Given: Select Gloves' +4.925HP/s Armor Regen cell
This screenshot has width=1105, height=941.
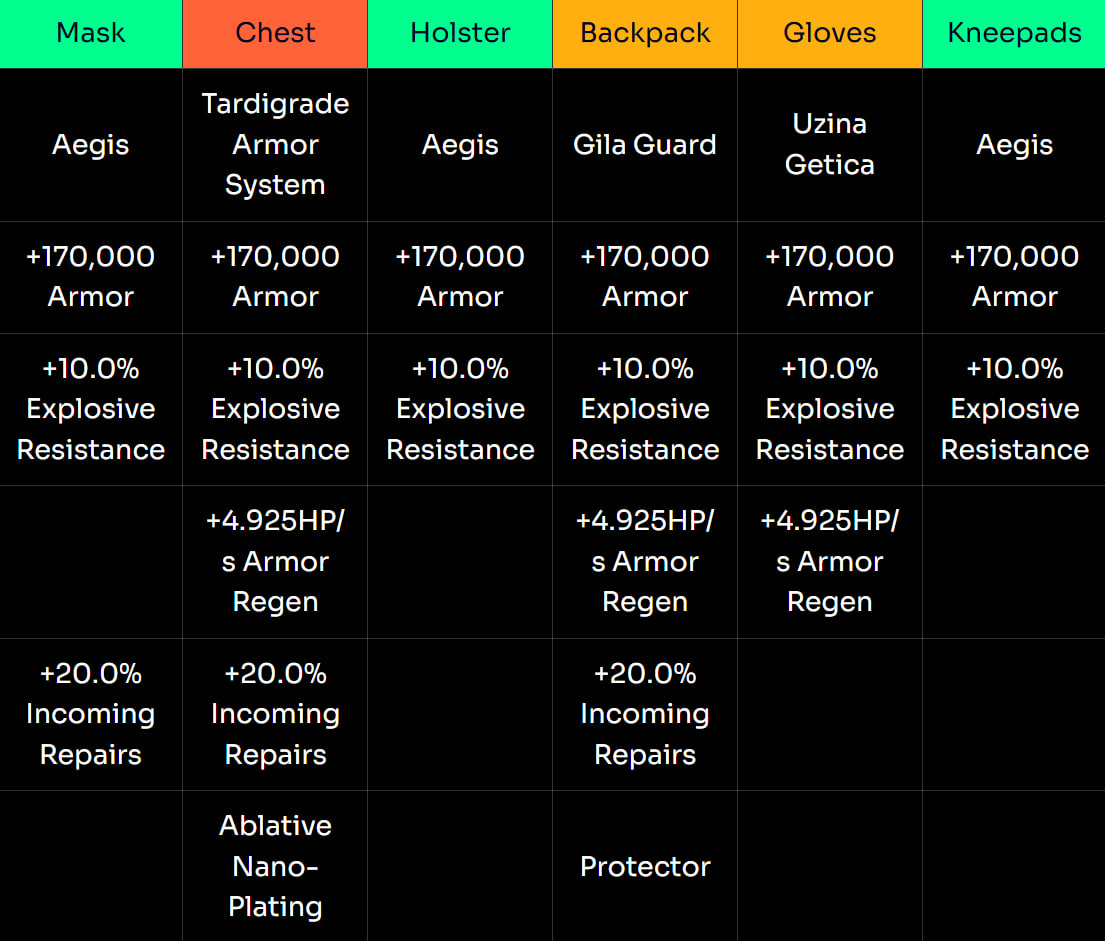Looking at the screenshot, I should pos(830,561).
